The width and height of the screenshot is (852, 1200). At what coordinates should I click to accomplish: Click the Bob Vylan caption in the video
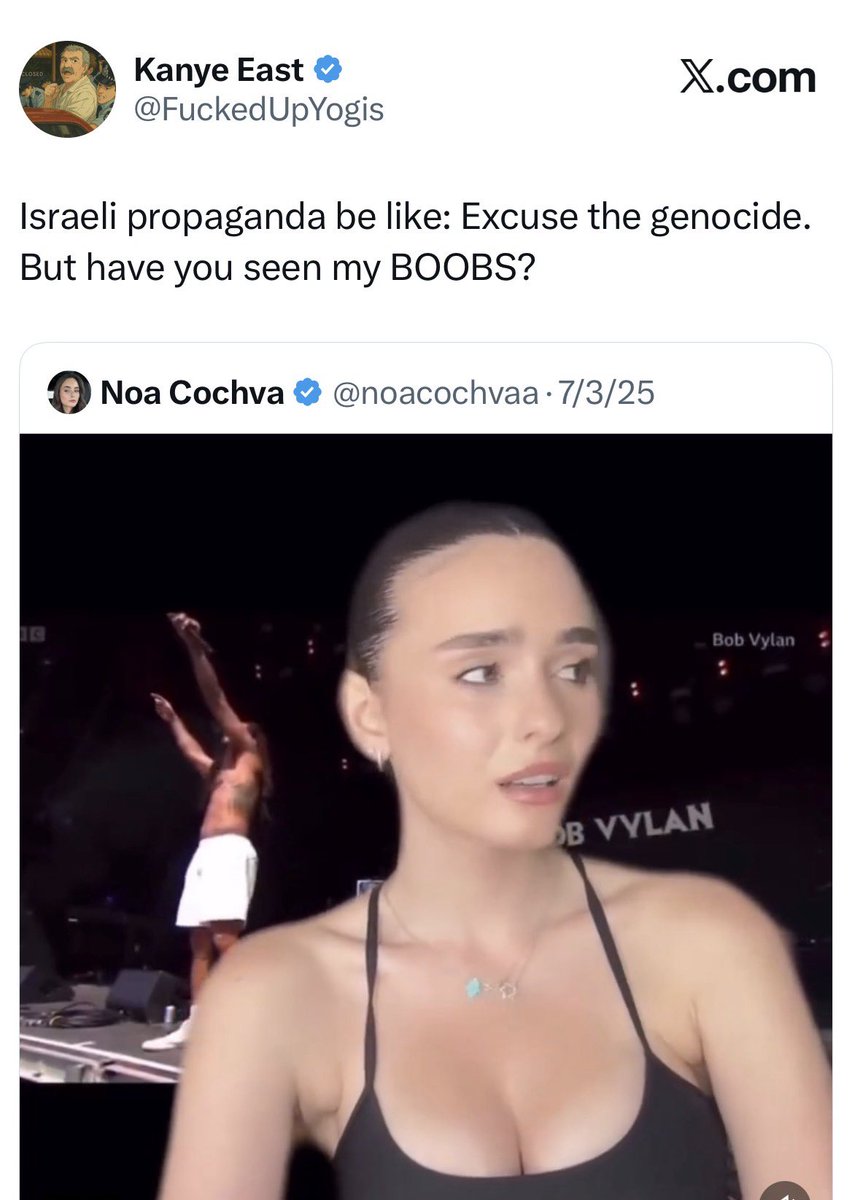pyautogui.click(x=753, y=639)
